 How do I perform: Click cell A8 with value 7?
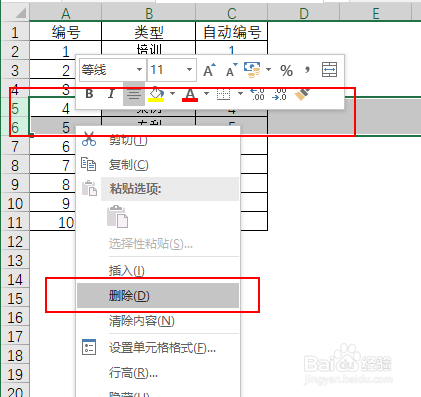point(53,165)
